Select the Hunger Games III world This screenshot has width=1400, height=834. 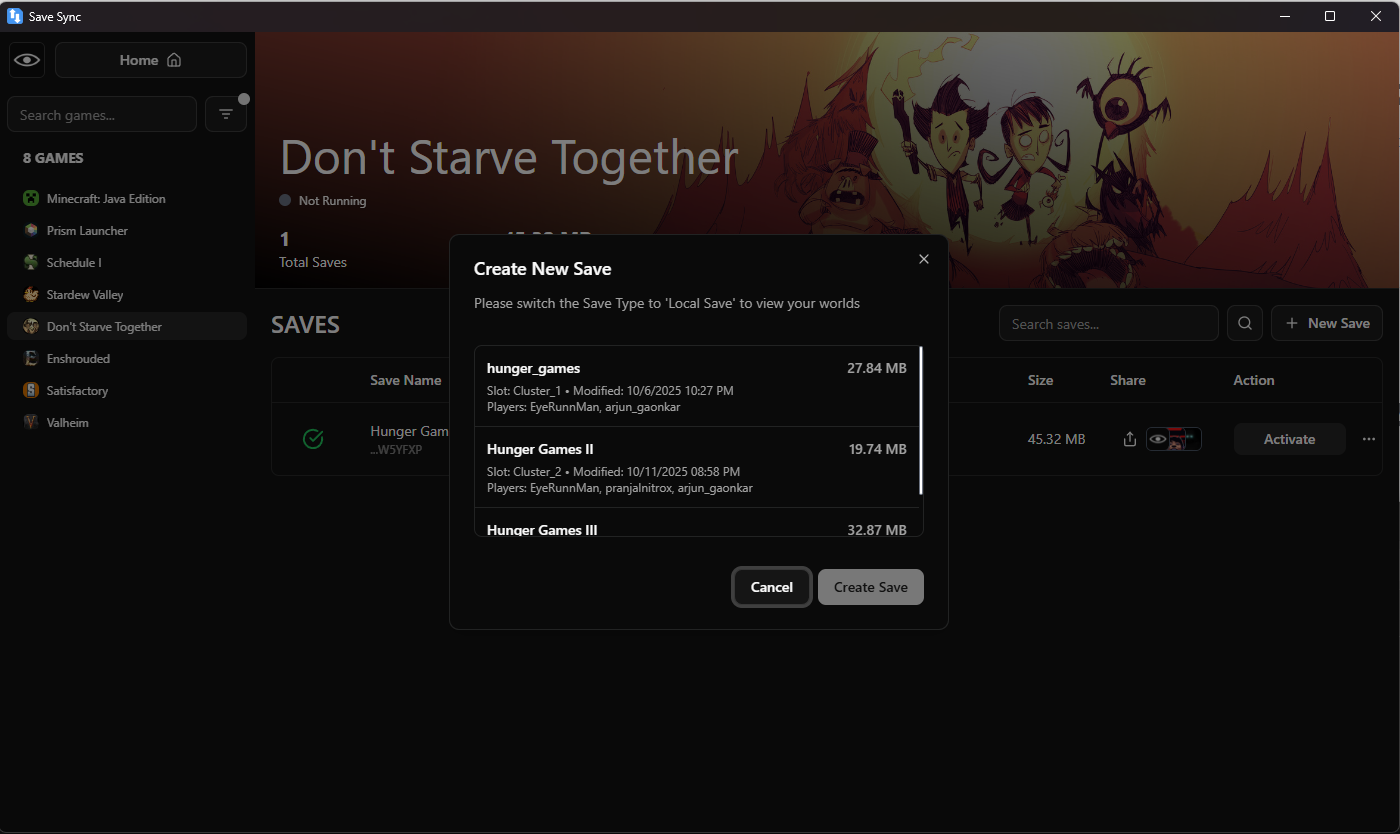pyautogui.click(x=697, y=523)
